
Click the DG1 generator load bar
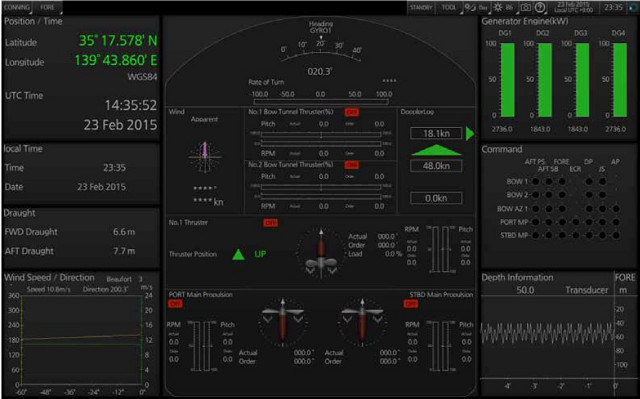[x=508, y=80]
